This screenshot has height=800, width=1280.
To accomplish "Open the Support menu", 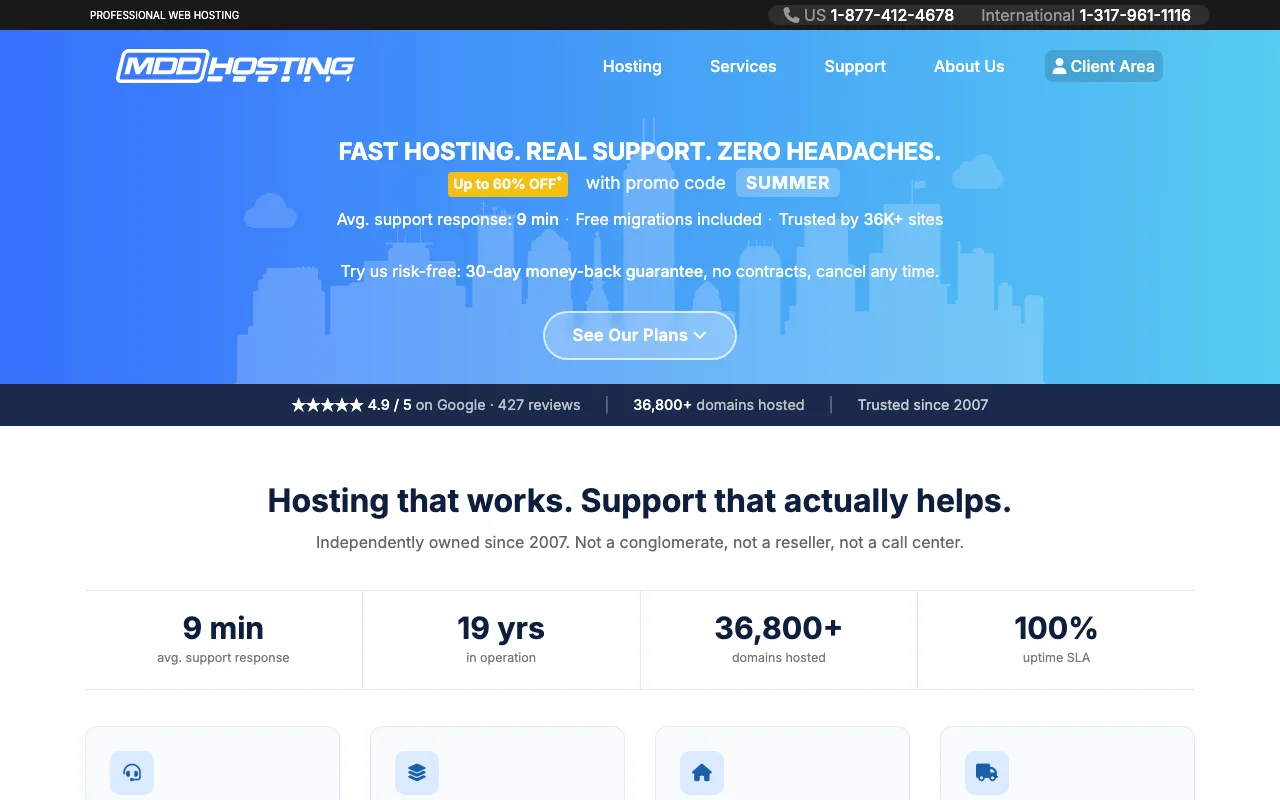I will (855, 66).
